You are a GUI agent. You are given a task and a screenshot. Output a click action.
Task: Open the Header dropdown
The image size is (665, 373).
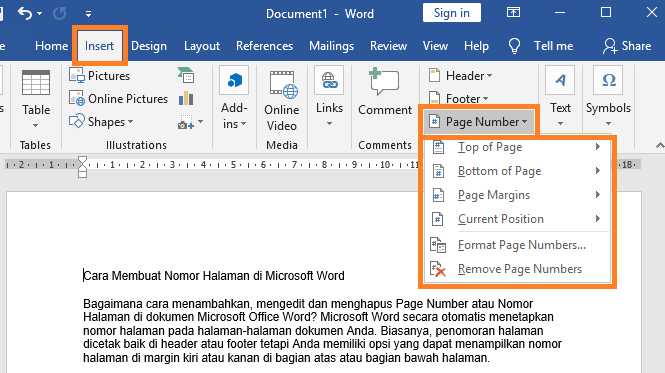click(x=460, y=76)
